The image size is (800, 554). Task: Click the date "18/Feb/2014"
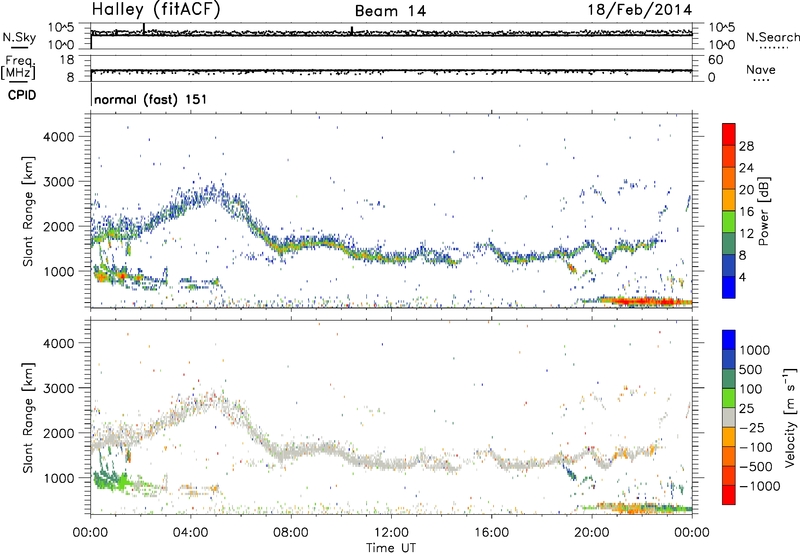[640, 10]
